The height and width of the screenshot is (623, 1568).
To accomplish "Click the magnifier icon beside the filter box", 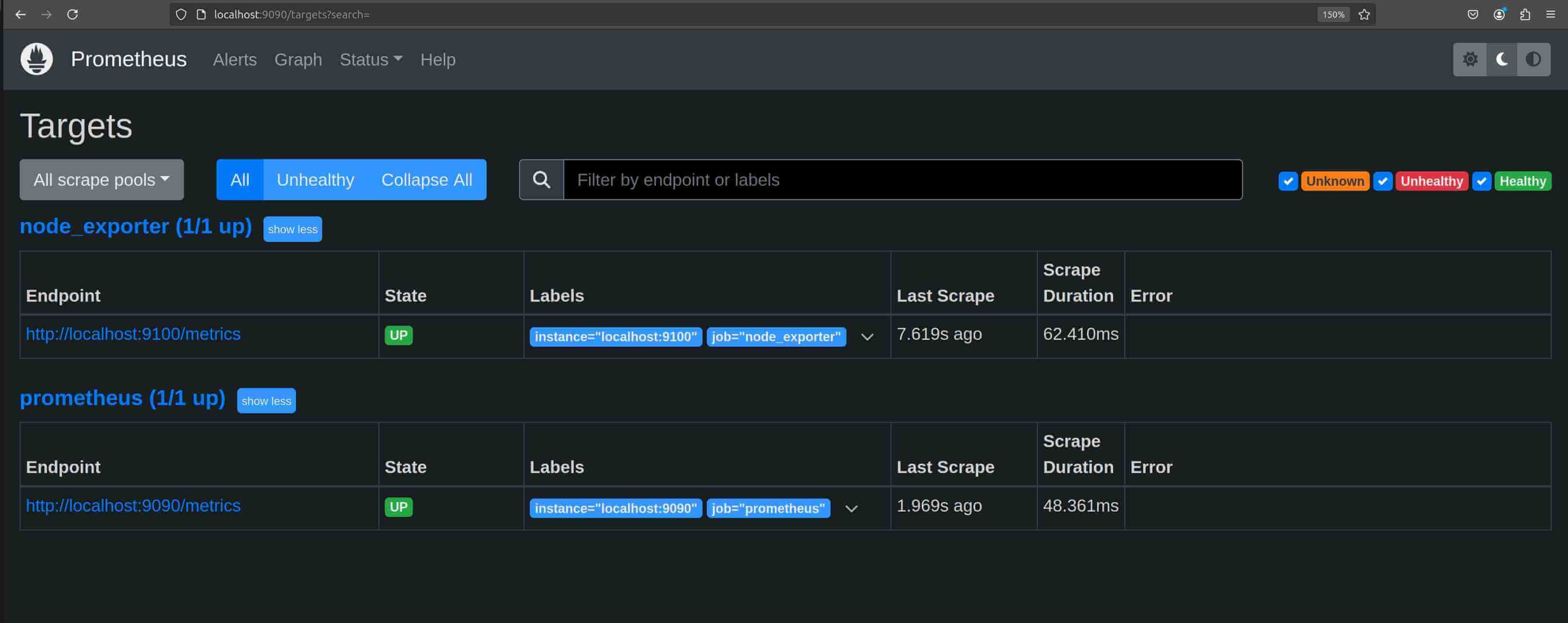I will 541,179.
